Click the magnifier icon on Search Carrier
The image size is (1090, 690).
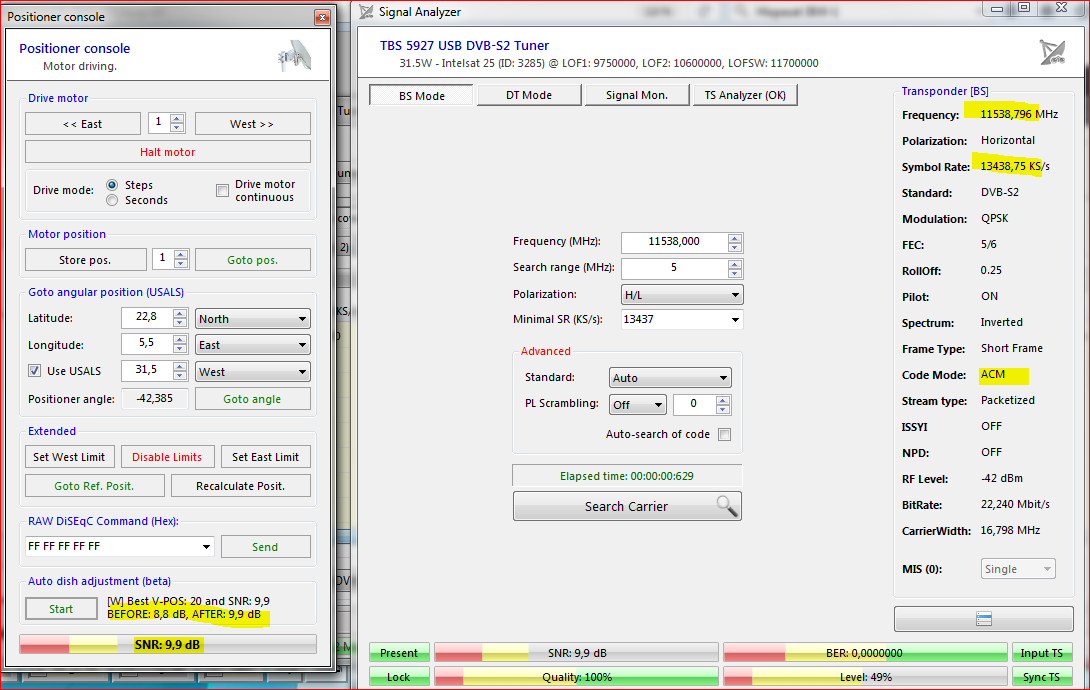click(x=726, y=506)
